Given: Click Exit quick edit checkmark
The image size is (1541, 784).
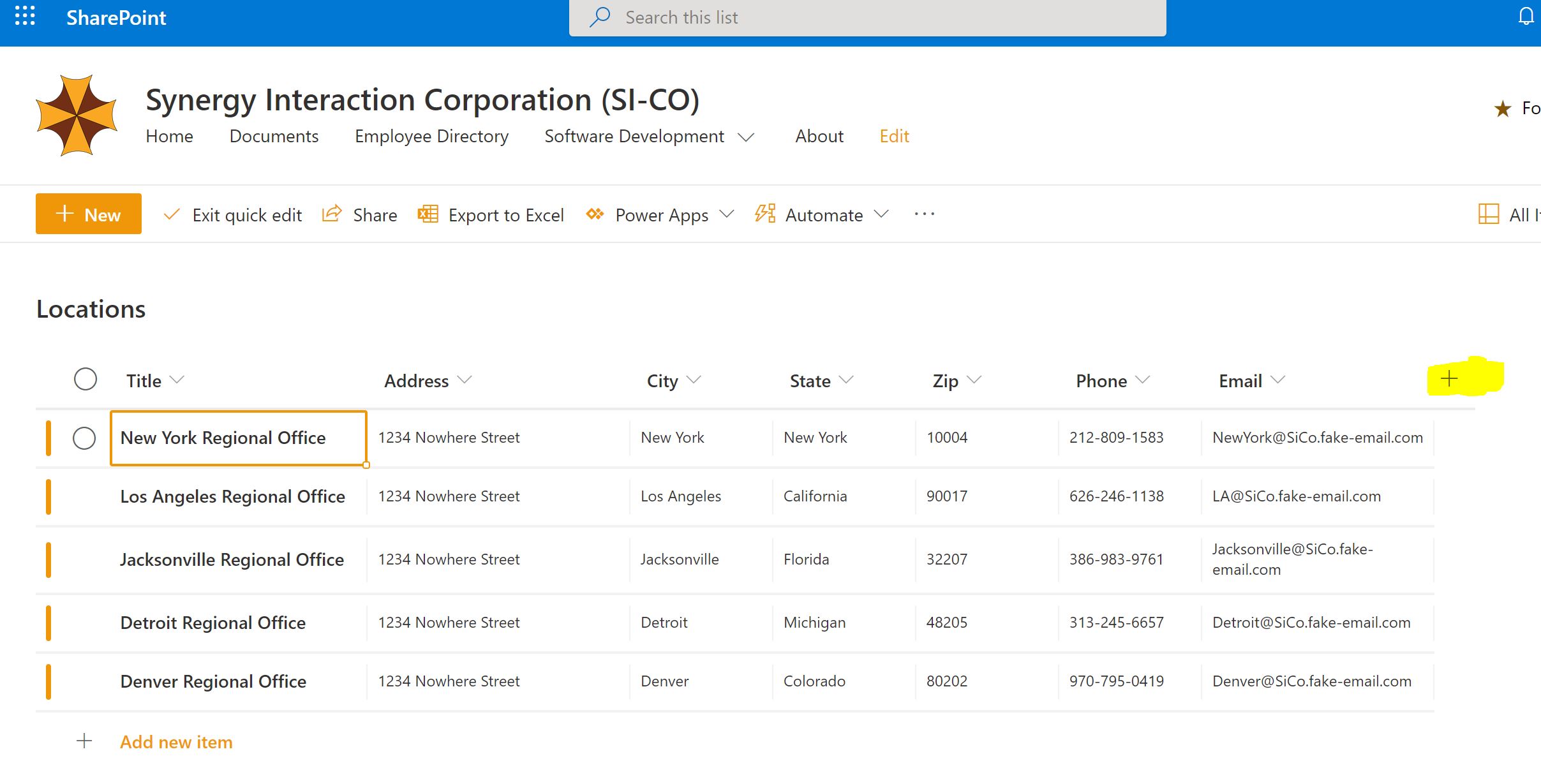Looking at the screenshot, I should [x=172, y=214].
